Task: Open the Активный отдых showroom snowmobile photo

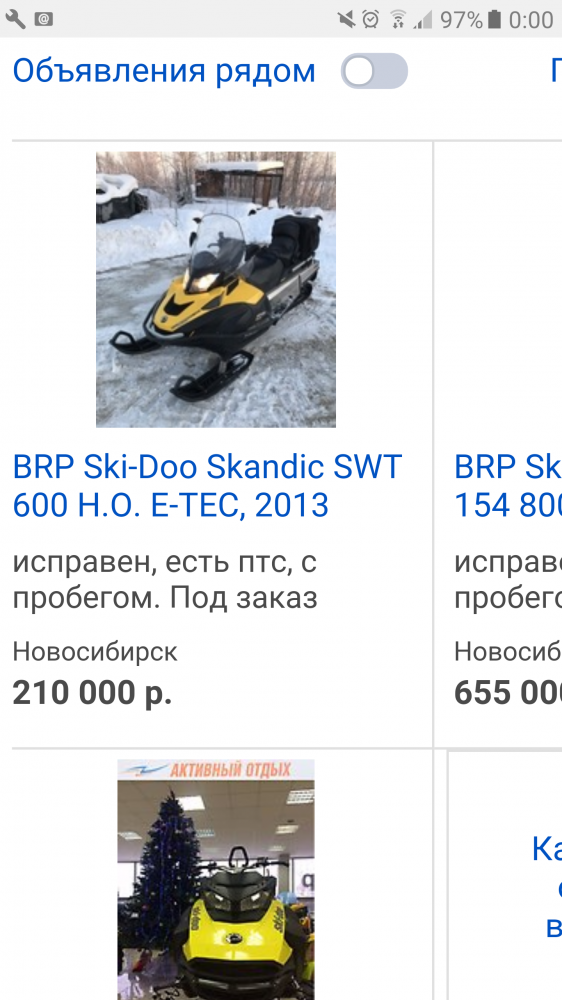Action: pyautogui.click(x=216, y=879)
